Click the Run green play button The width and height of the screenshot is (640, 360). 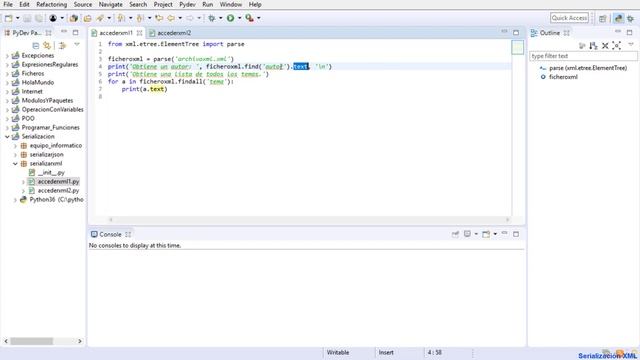point(231,18)
